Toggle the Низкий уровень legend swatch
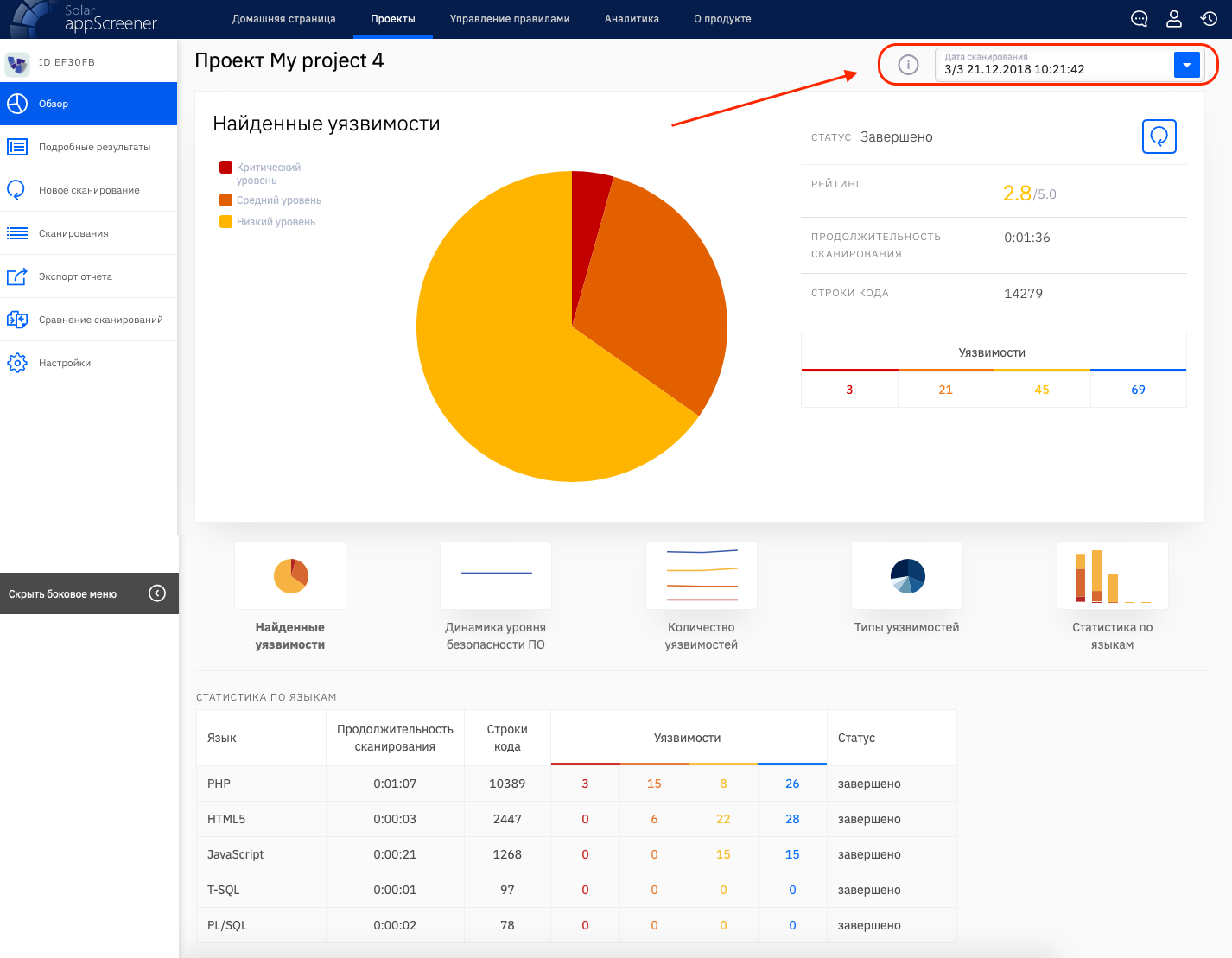 (x=226, y=222)
